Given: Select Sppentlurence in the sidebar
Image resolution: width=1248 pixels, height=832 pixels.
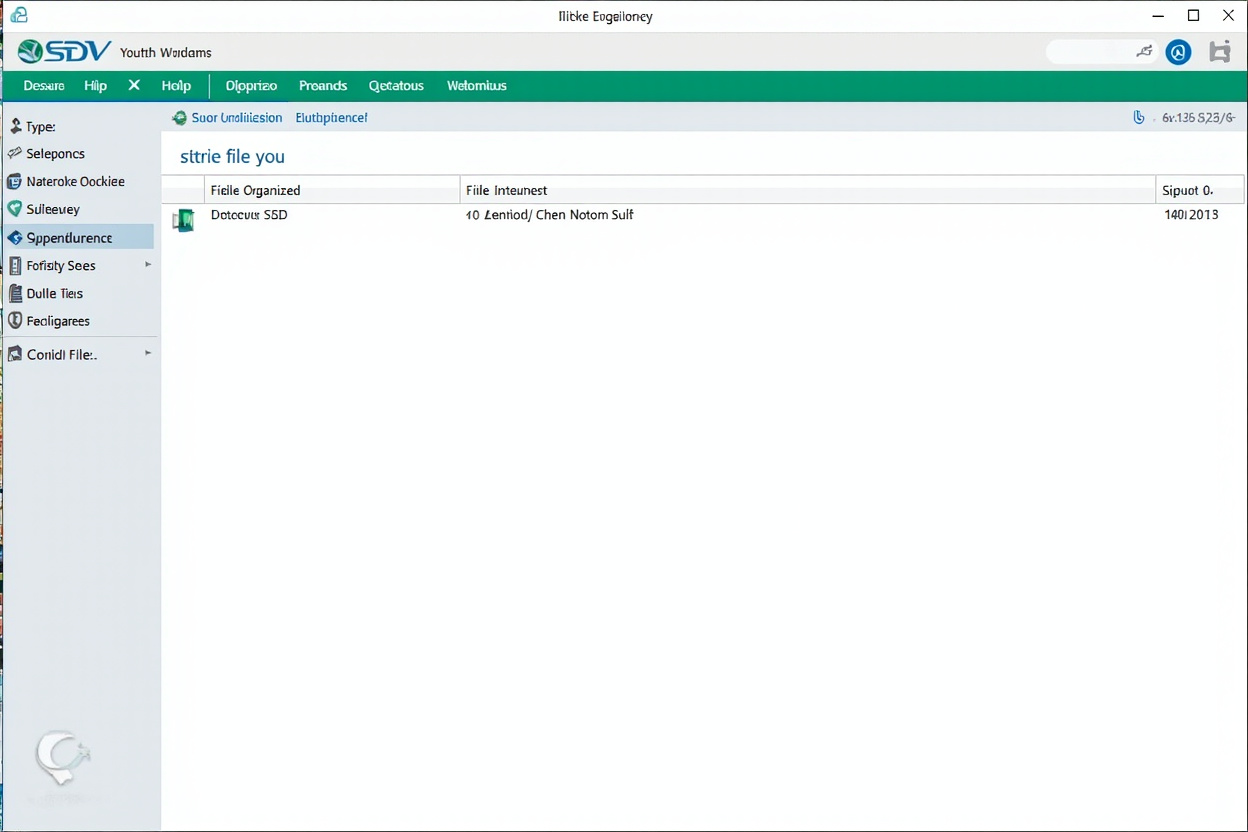Looking at the screenshot, I should pyautogui.click(x=70, y=238).
